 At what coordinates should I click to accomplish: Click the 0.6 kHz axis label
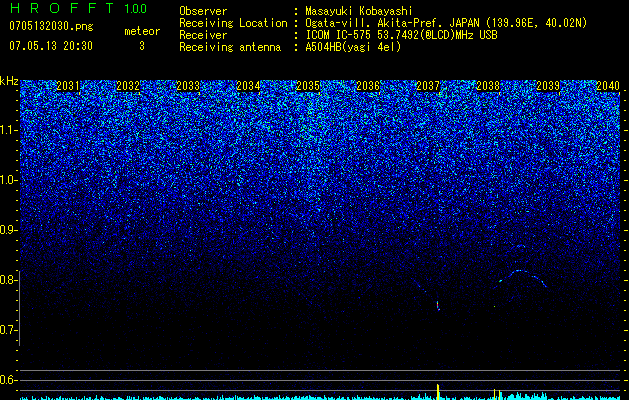coord(9,380)
